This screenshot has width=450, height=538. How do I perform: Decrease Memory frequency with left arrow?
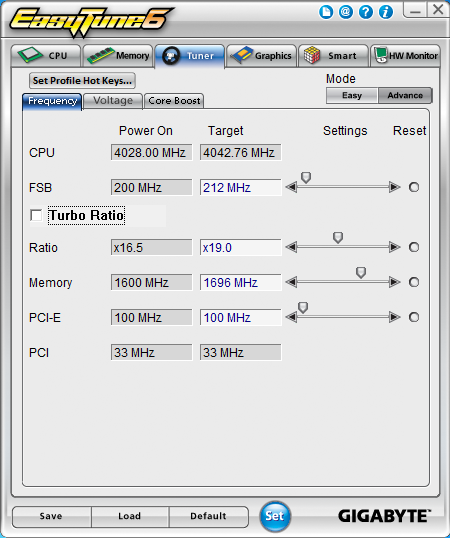(291, 282)
